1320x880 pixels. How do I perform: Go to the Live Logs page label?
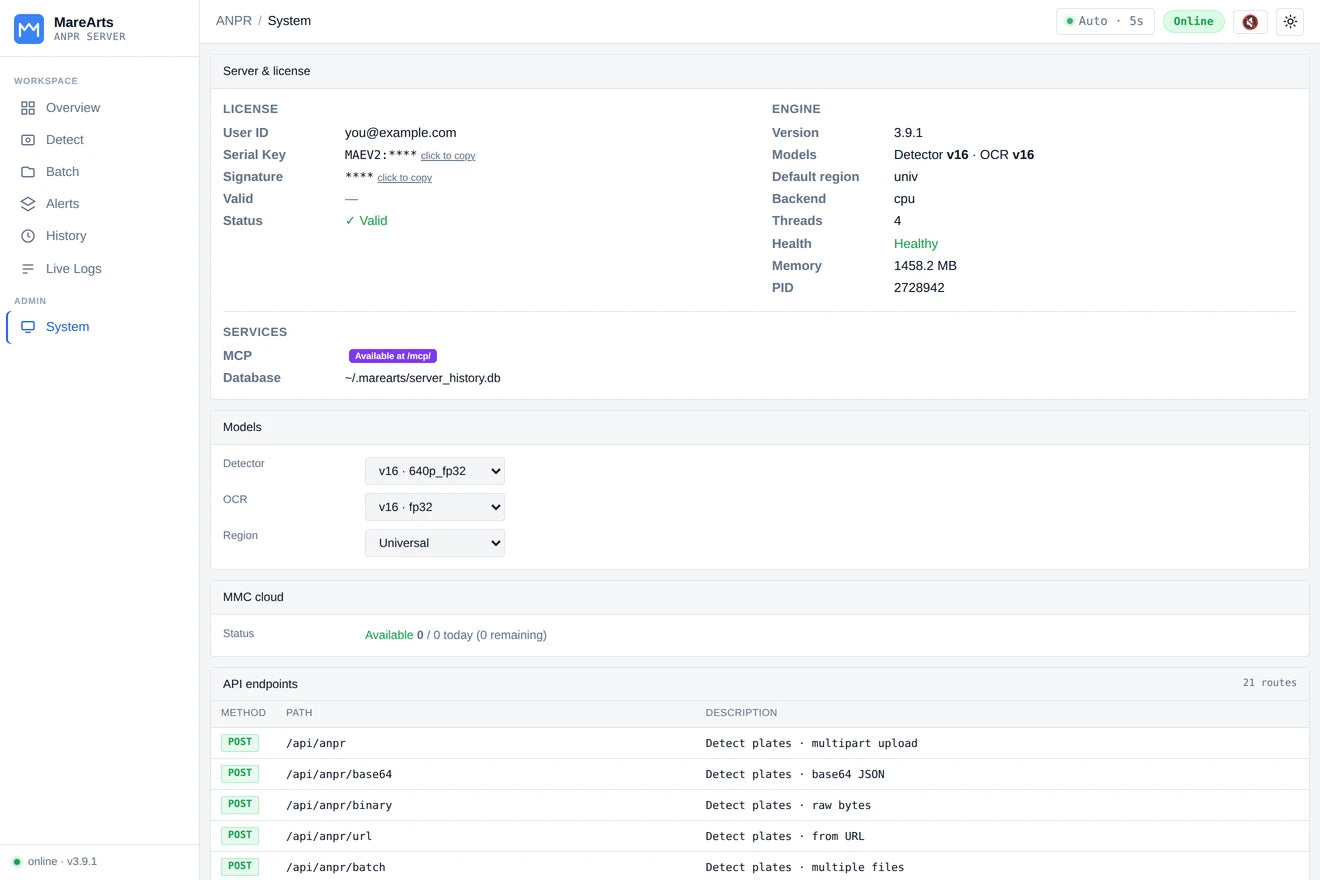coord(74,269)
